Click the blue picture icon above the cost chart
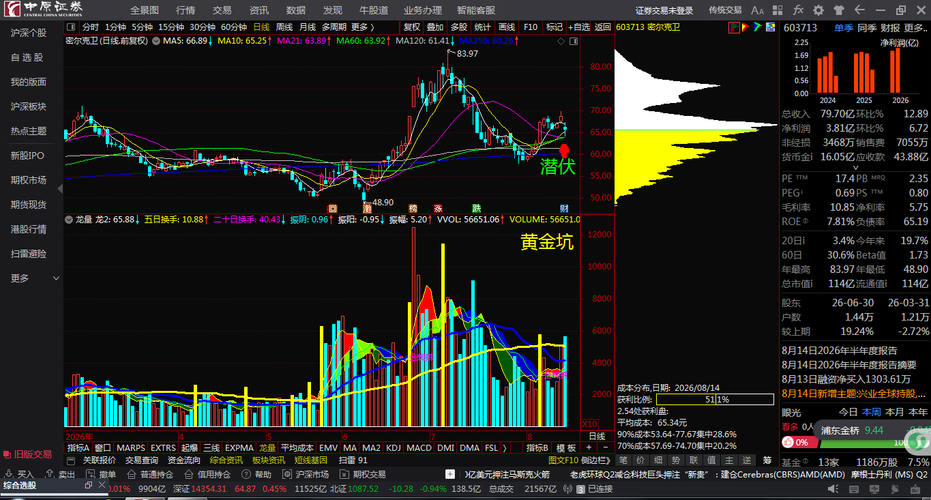This screenshot has width=931, height=500. (770, 27)
